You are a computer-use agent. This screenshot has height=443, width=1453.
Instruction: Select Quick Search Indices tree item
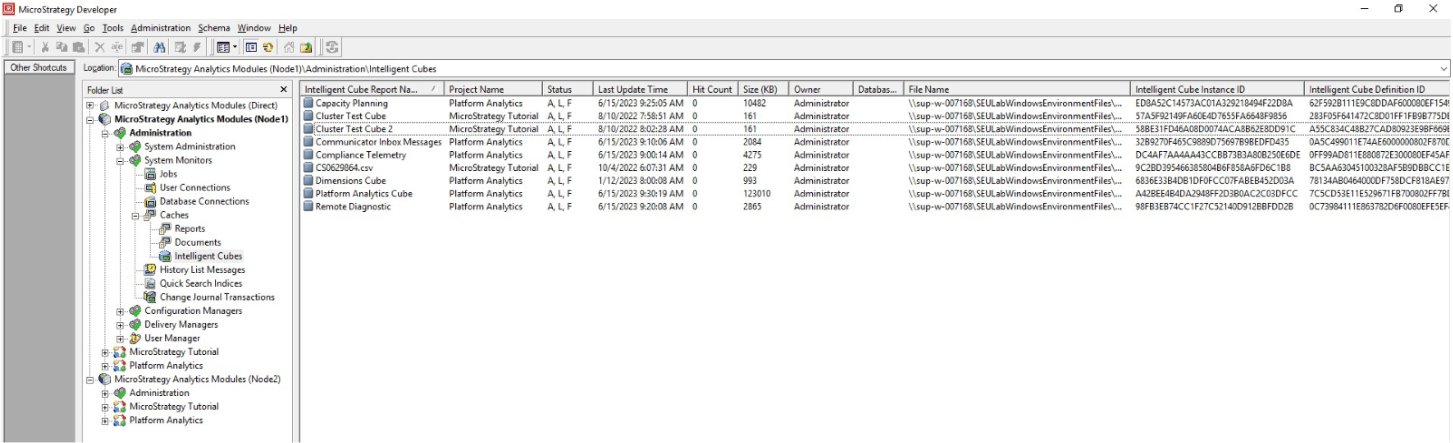pos(200,283)
